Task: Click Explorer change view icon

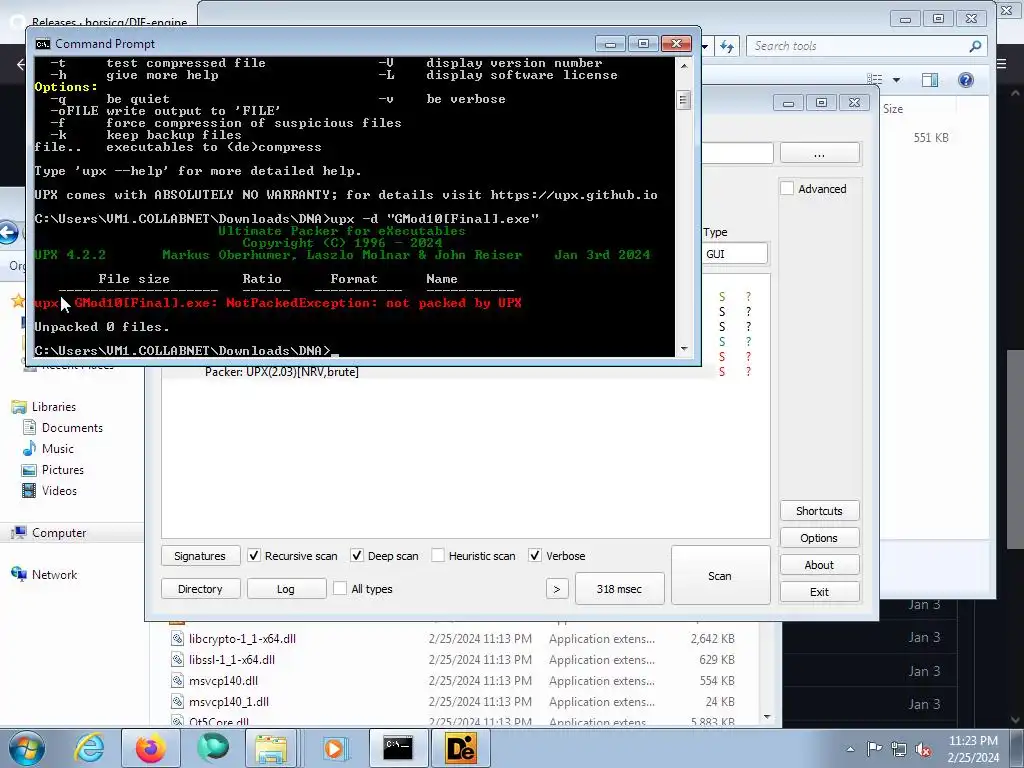Action: (874, 80)
